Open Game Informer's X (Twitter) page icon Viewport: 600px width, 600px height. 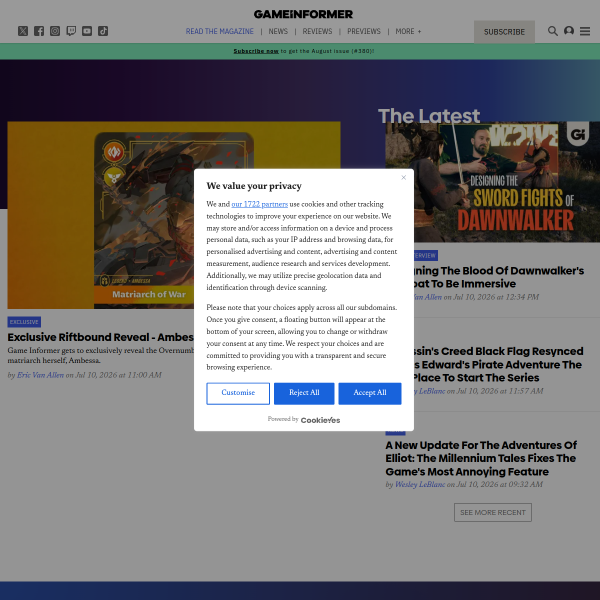pos(23,31)
